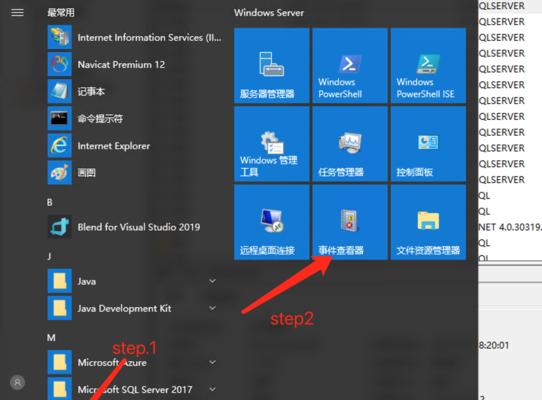The width and height of the screenshot is (542, 400).
Task: Launch 命令提示符 command prompt
Action: (135, 119)
